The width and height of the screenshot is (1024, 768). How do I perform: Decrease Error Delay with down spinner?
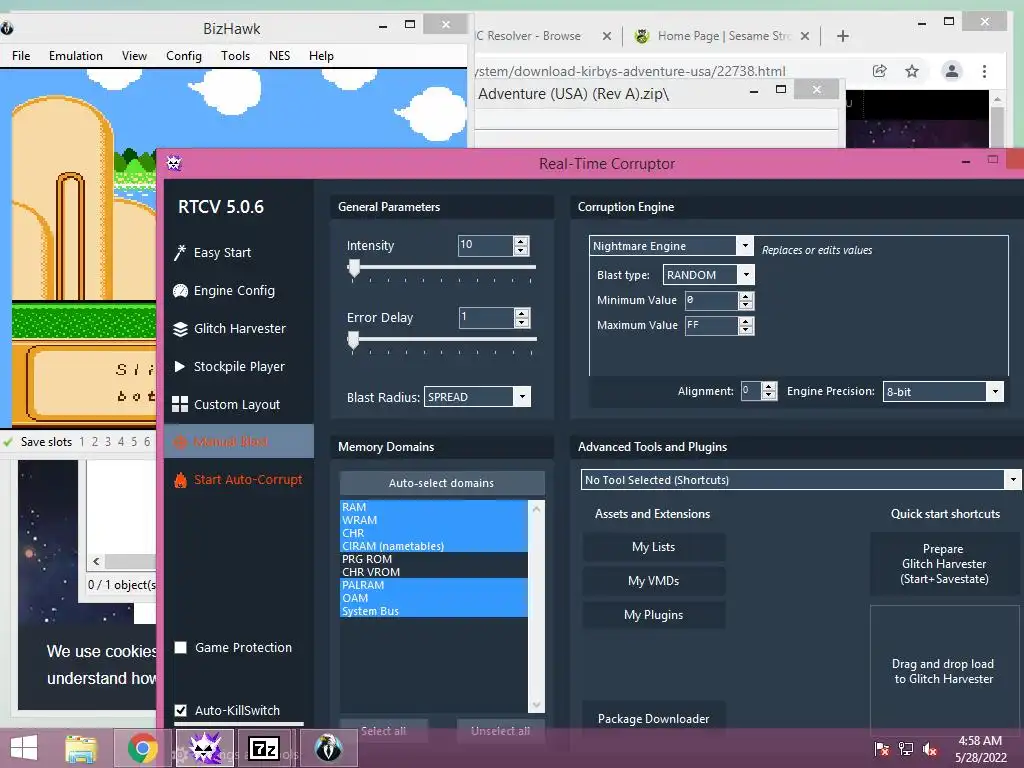(x=521, y=323)
